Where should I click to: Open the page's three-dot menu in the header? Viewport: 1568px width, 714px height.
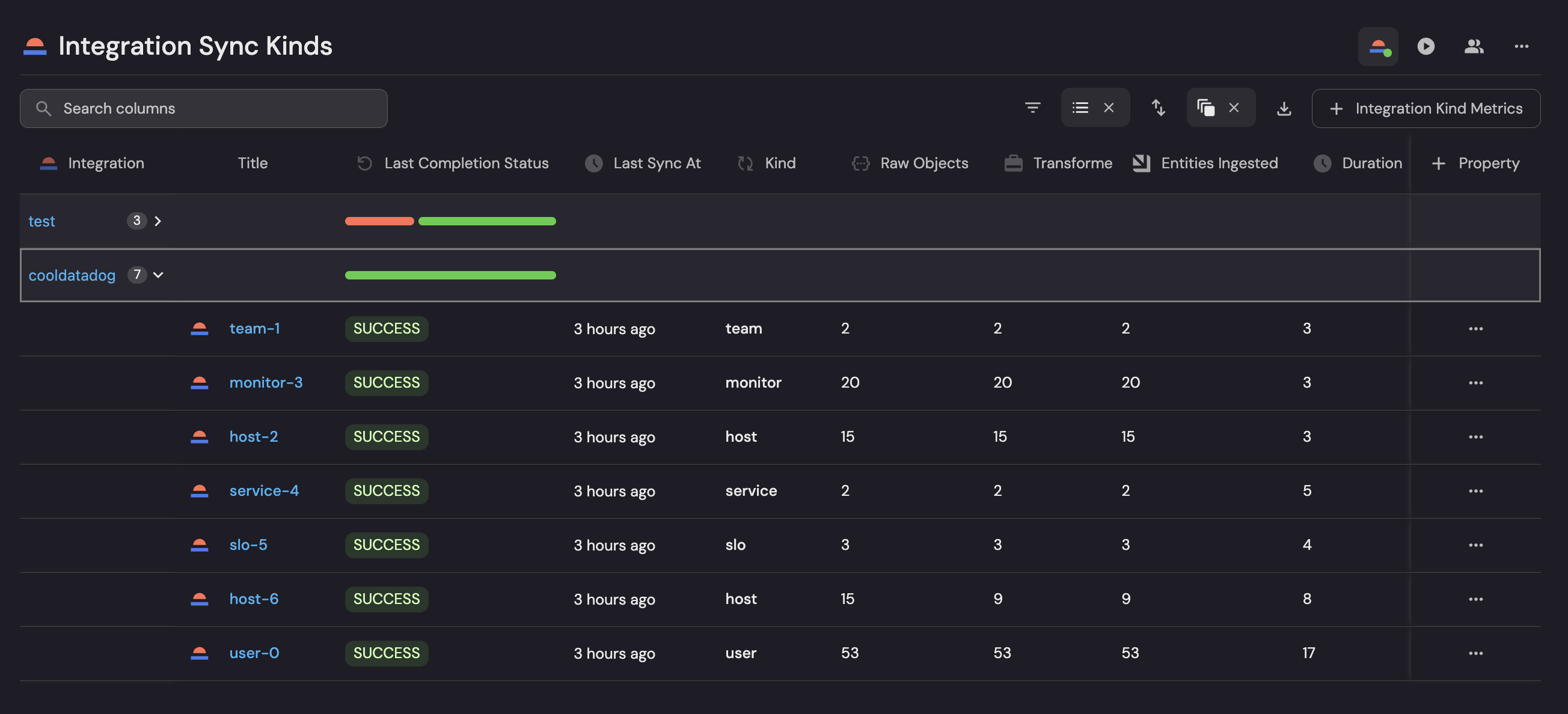pos(1521,46)
